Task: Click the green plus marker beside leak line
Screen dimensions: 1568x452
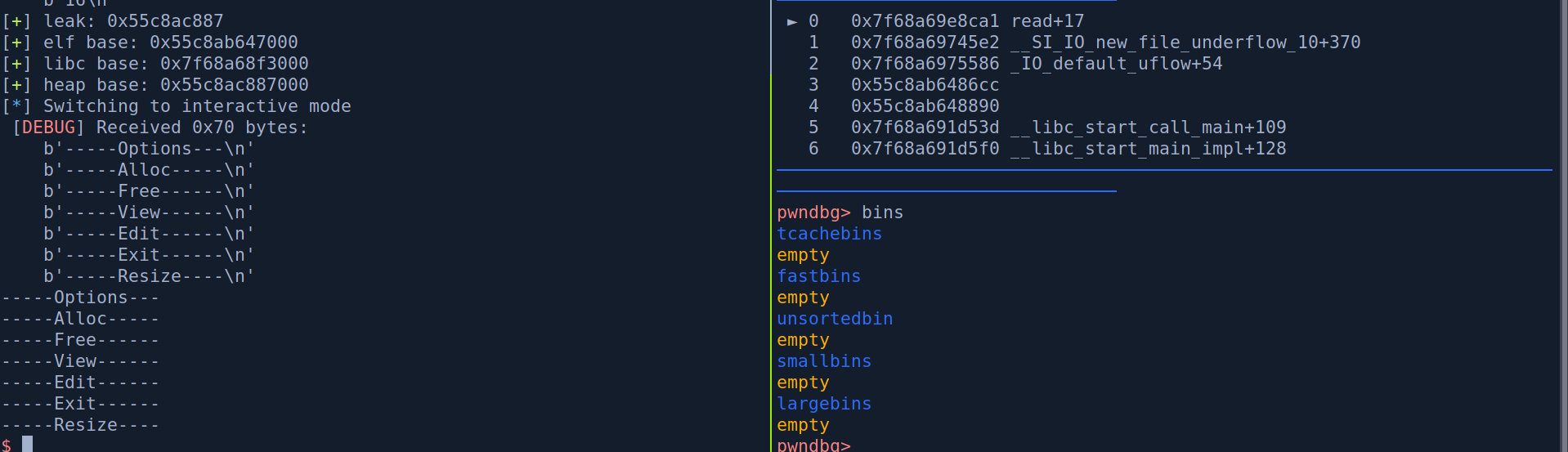Action: (x=16, y=21)
